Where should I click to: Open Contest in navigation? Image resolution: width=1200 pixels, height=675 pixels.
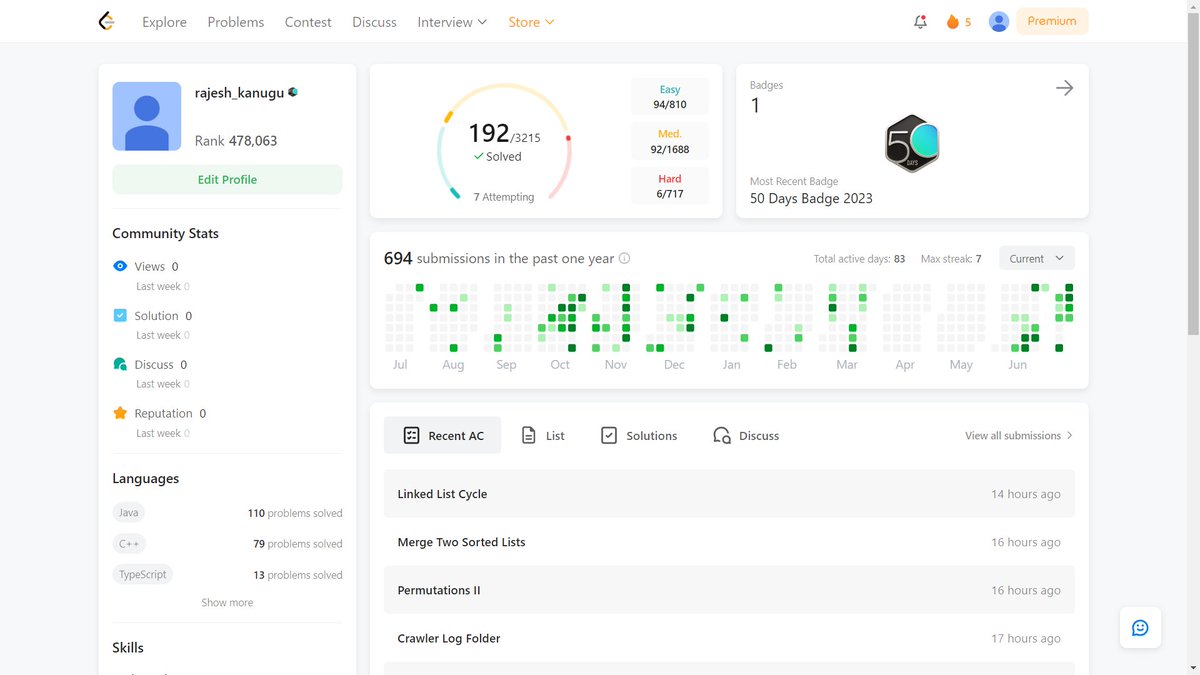[308, 22]
